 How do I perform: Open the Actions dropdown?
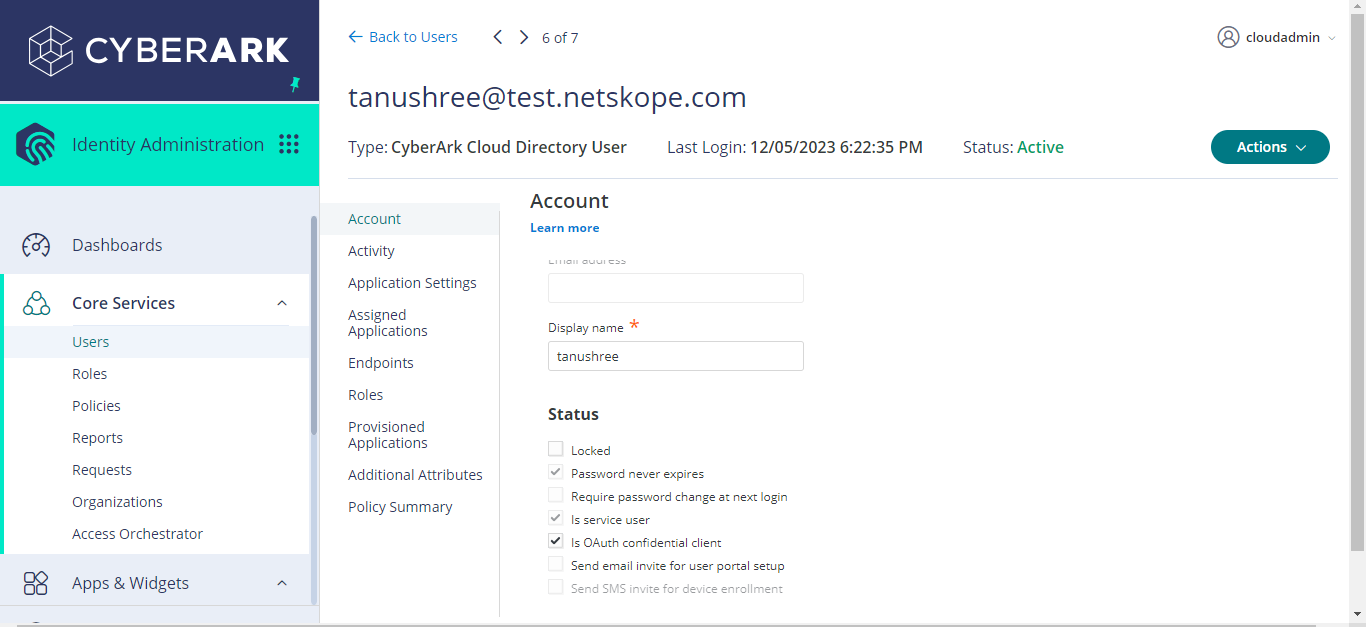tap(1270, 147)
